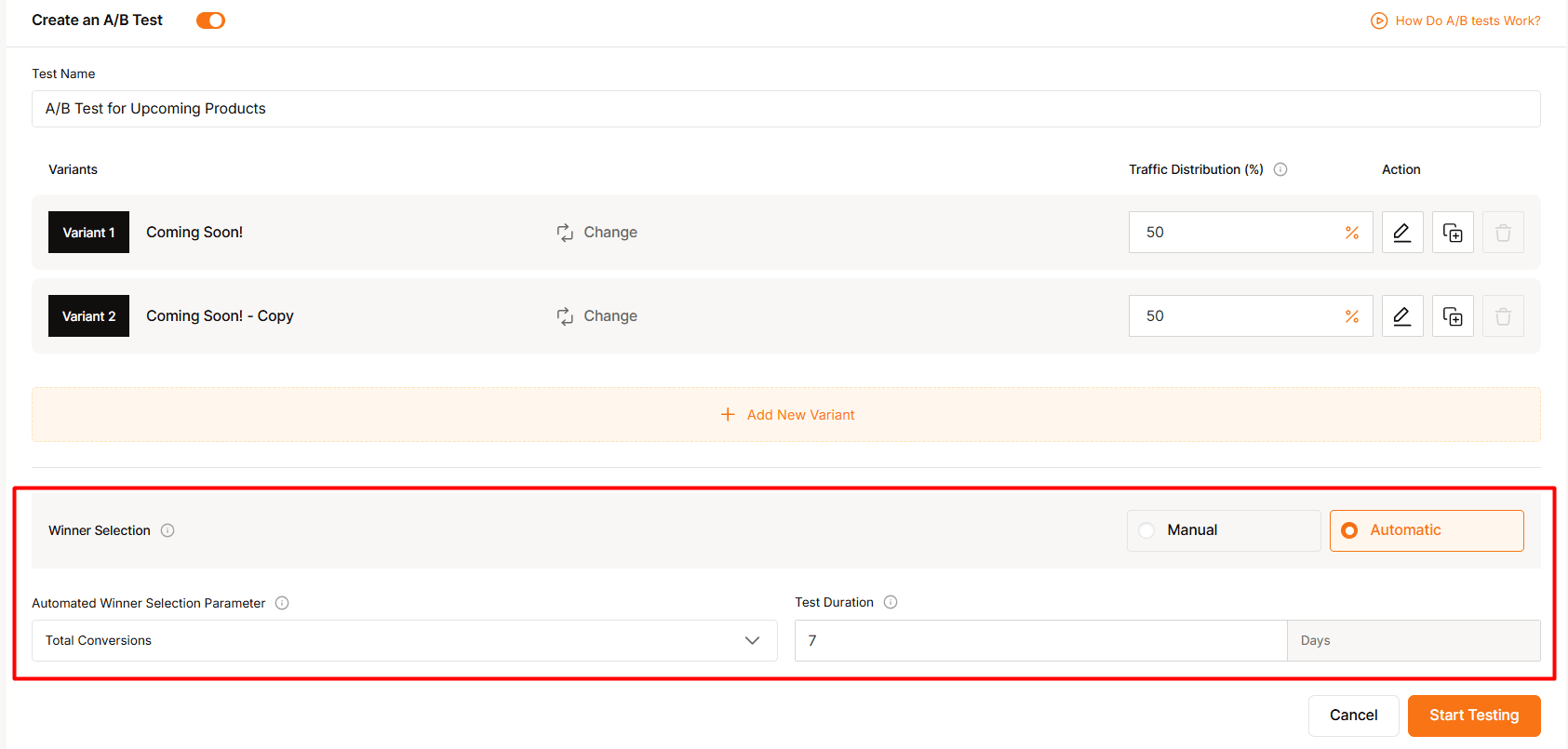This screenshot has width=1568, height=749.
Task: Select the Automatic winner selection option
Action: coord(1427,530)
